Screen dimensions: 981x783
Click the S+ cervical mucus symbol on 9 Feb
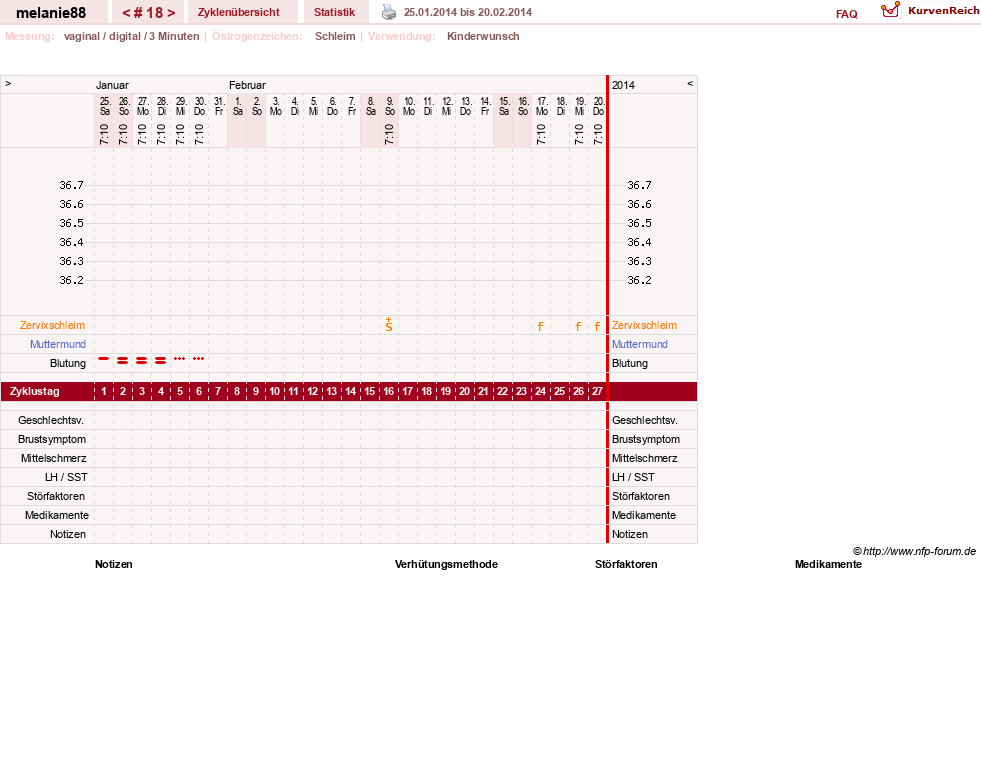pos(389,325)
